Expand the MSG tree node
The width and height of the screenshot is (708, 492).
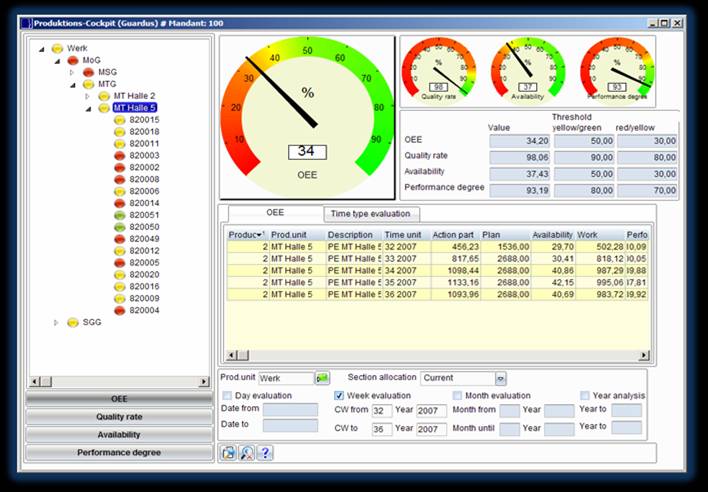[72, 72]
